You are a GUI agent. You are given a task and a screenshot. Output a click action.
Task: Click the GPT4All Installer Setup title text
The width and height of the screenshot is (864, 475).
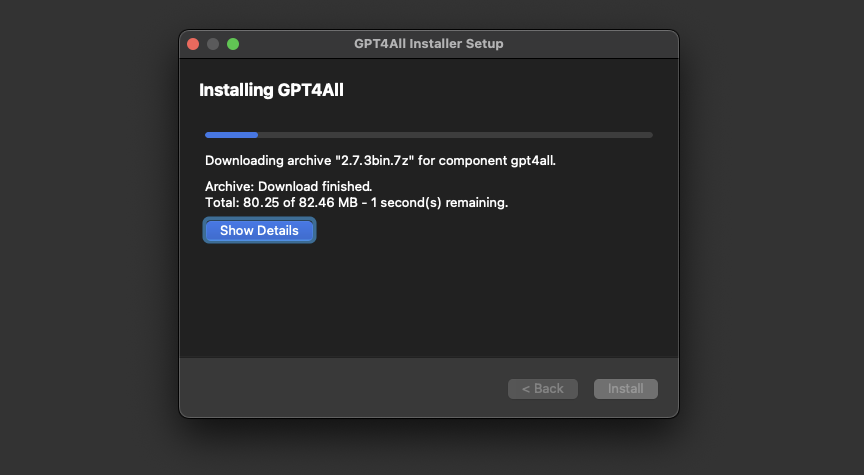click(429, 44)
